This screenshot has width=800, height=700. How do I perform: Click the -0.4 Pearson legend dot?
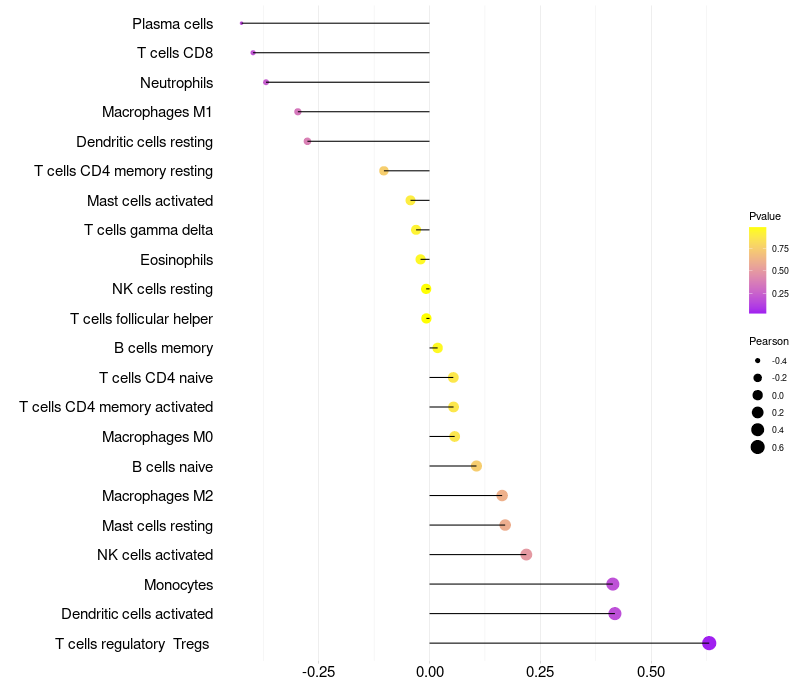(x=758, y=361)
